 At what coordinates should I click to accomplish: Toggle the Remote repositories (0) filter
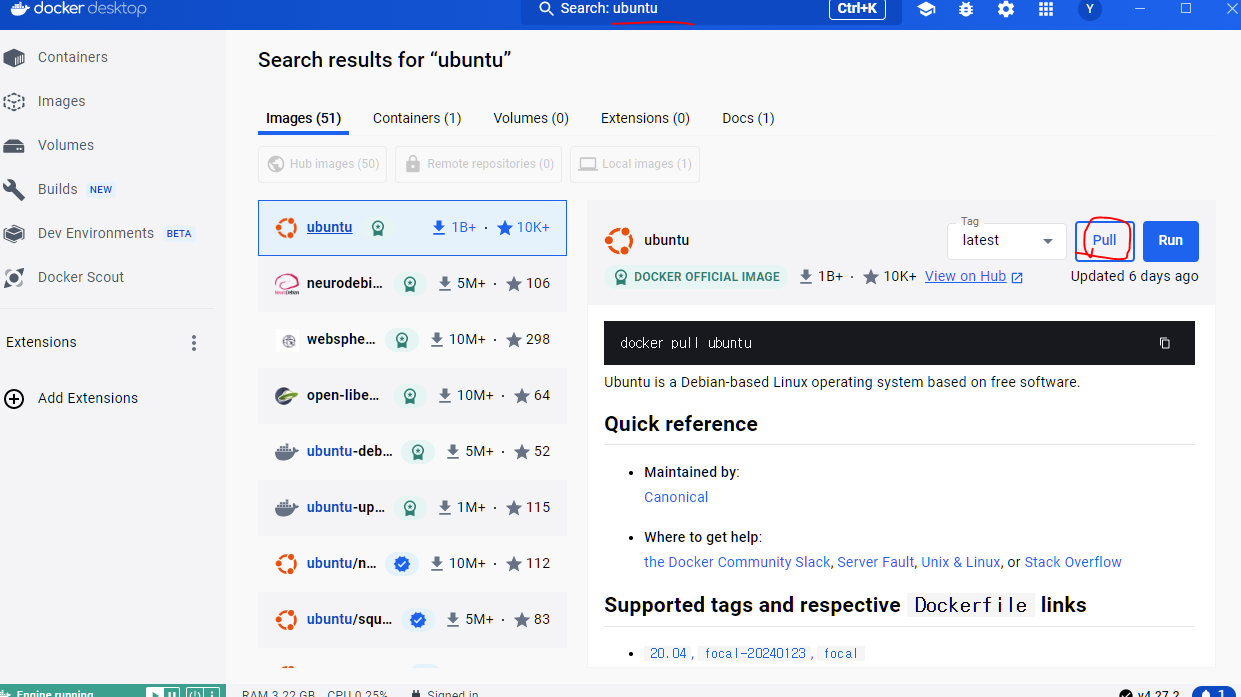[478, 164]
